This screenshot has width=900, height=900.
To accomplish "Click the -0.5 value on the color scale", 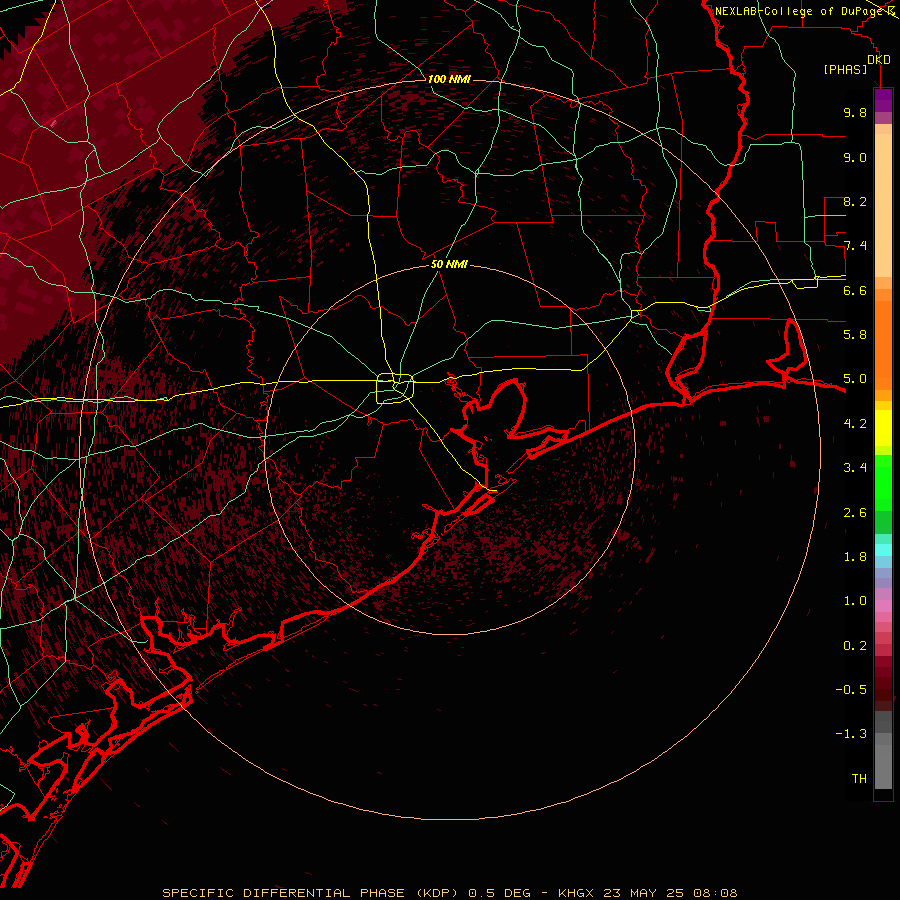I will (x=851, y=690).
